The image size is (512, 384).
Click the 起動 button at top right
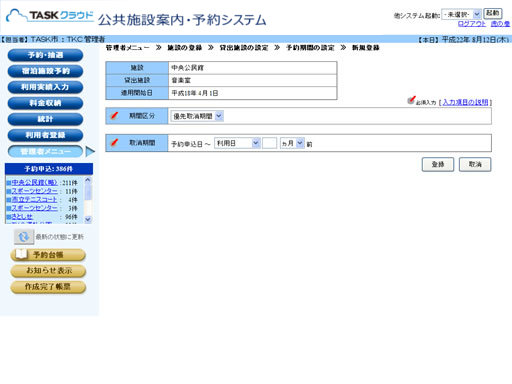tap(493, 14)
